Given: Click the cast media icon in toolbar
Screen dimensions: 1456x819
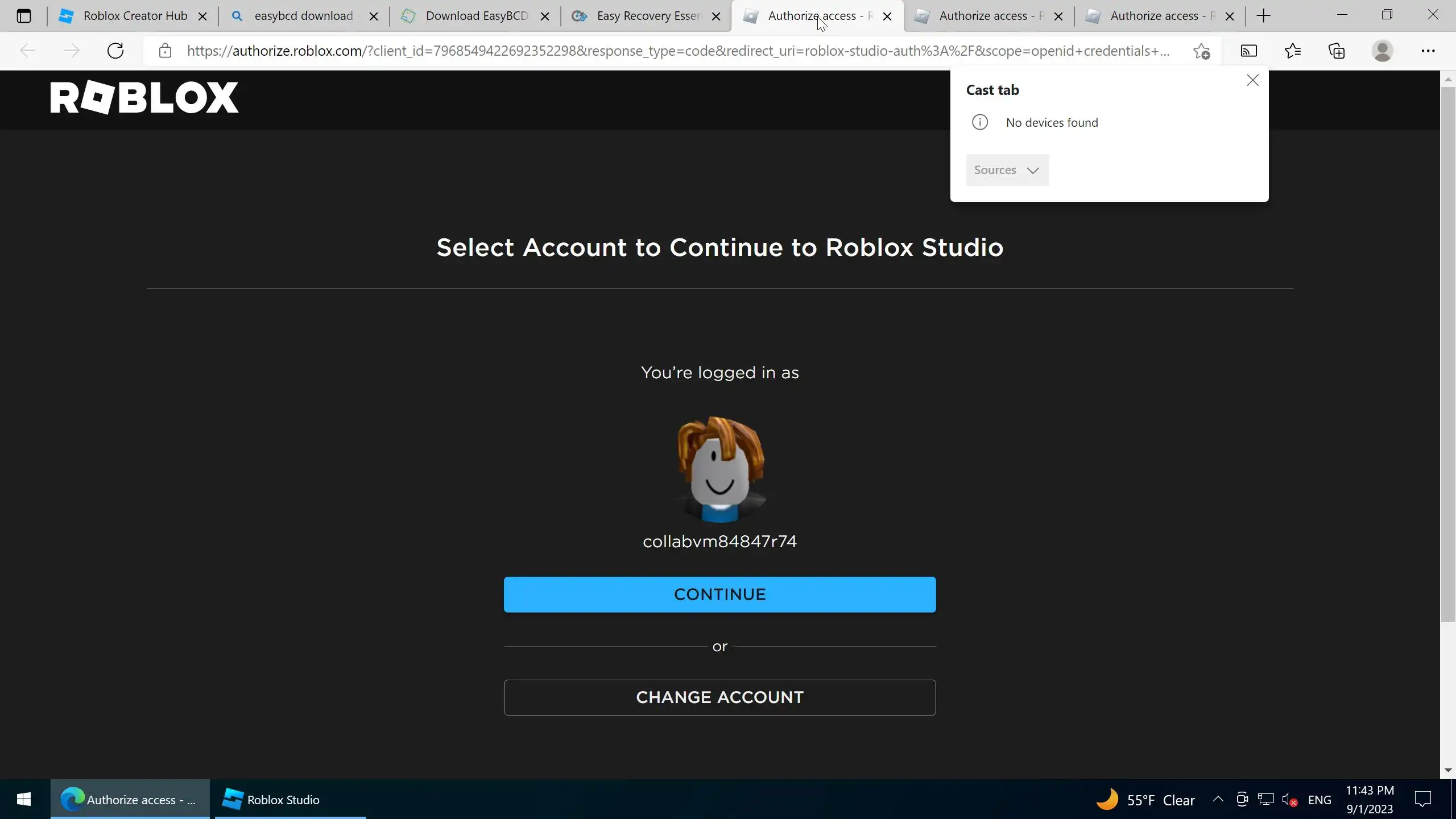Looking at the screenshot, I should (x=1248, y=51).
